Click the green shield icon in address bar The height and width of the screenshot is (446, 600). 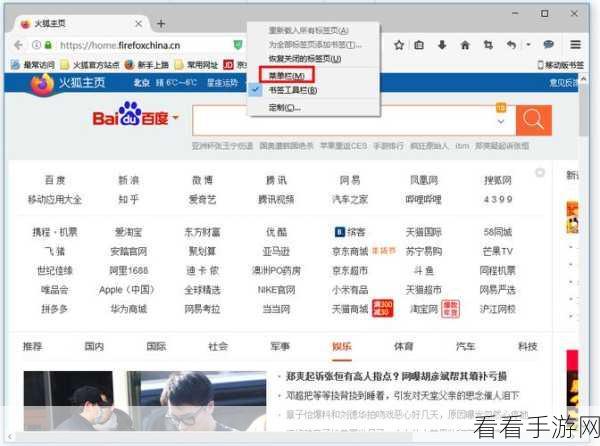click(238, 45)
